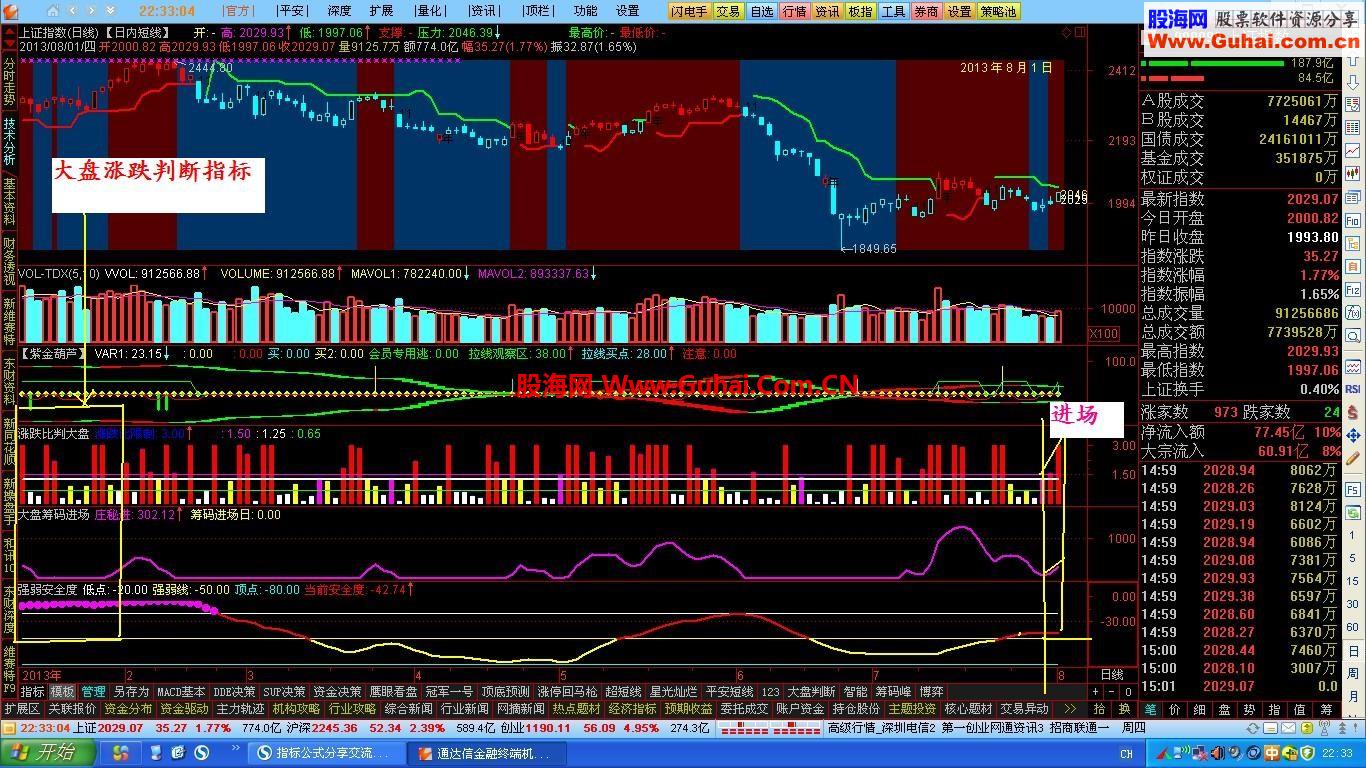Open the 功能 menu

tap(585, 11)
